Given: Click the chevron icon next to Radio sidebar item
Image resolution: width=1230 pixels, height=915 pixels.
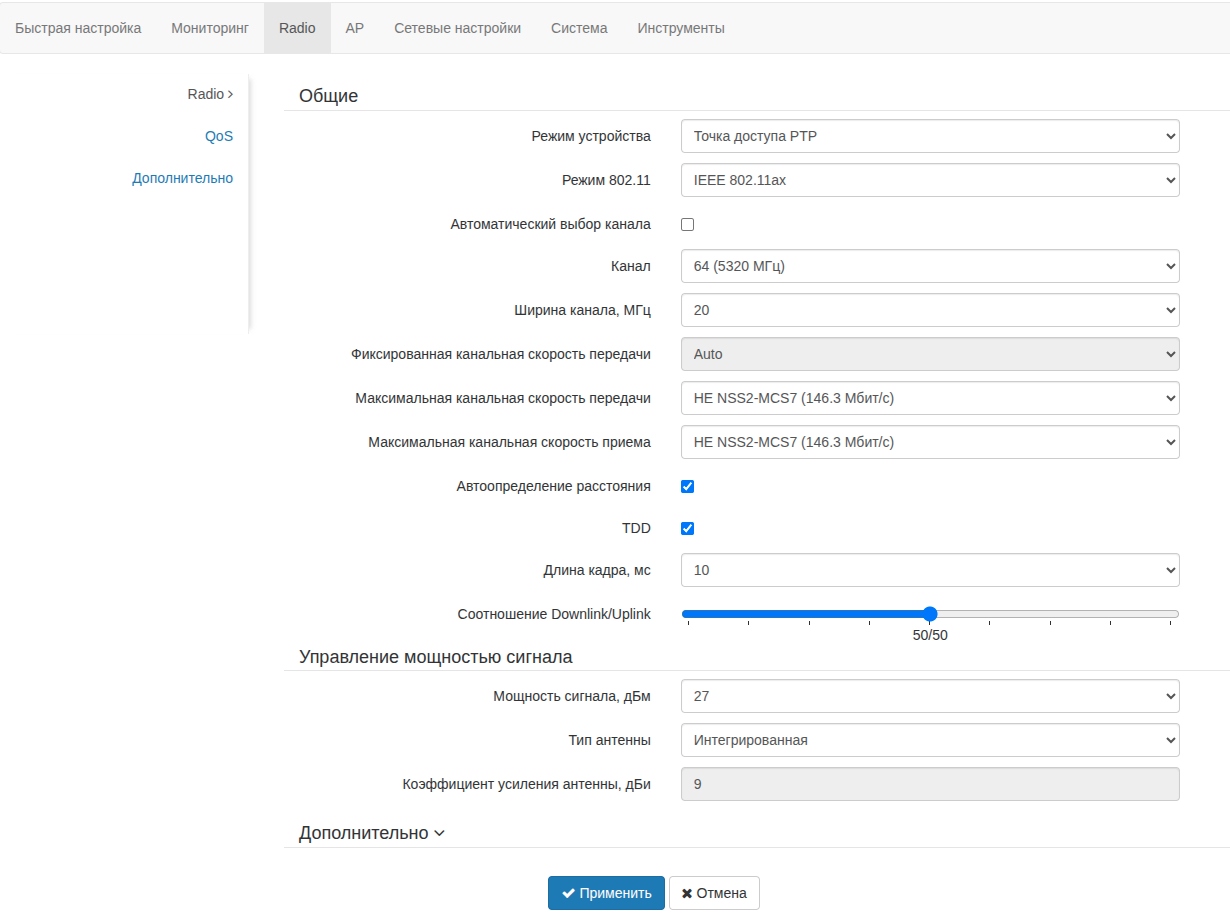Looking at the screenshot, I should pos(231,94).
